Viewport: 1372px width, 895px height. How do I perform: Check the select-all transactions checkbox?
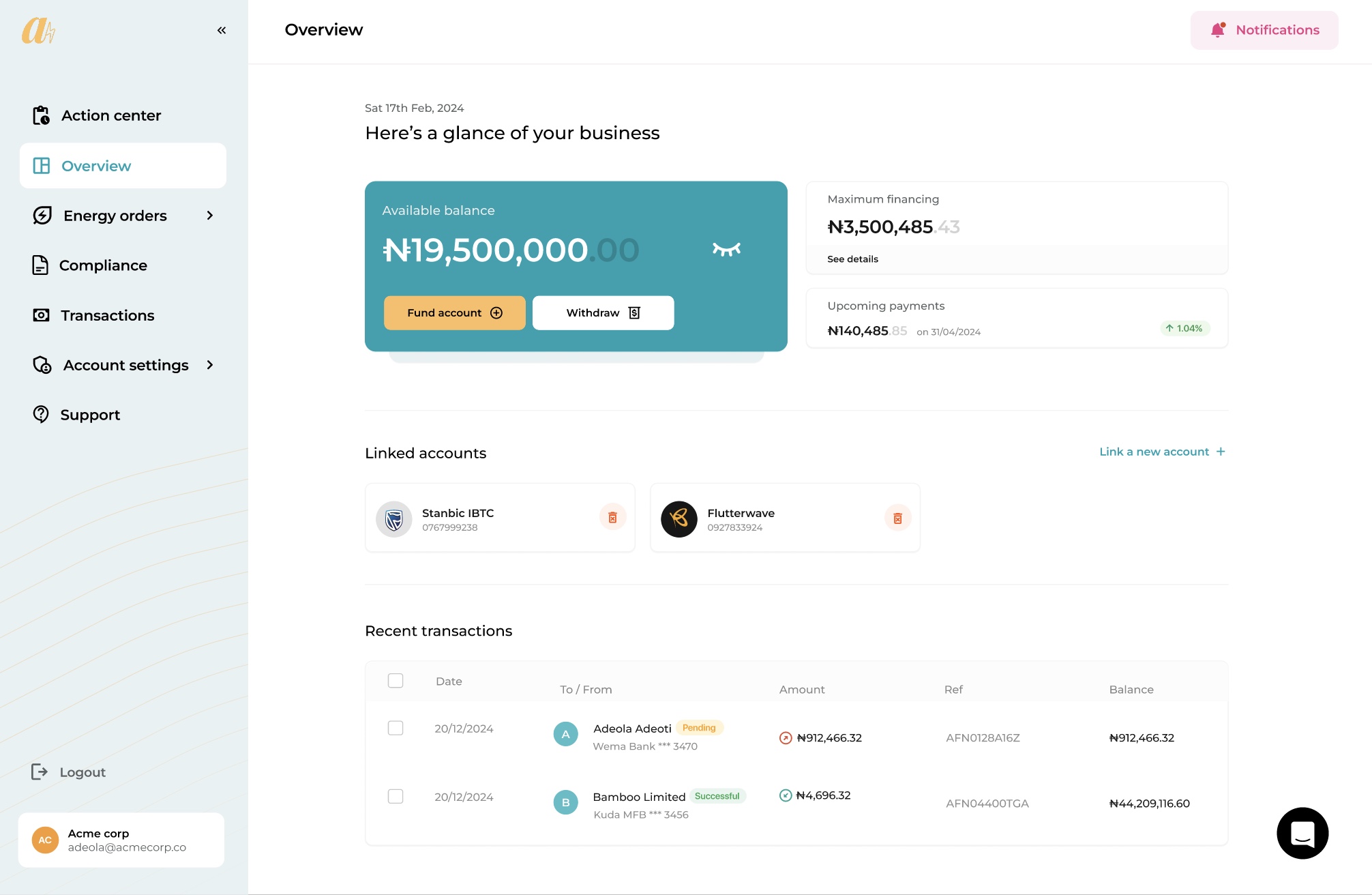pos(396,681)
